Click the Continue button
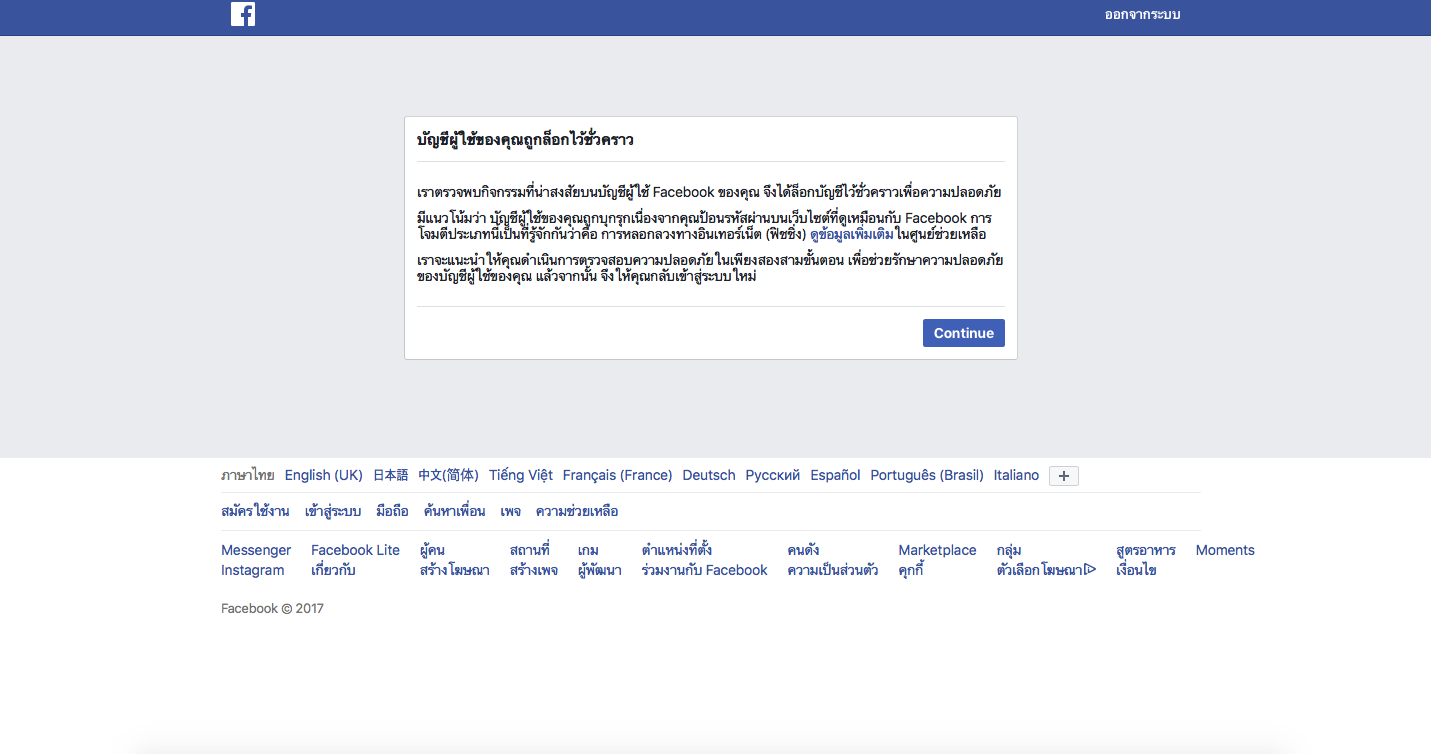 pyautogui.click(x=964, y=333)
